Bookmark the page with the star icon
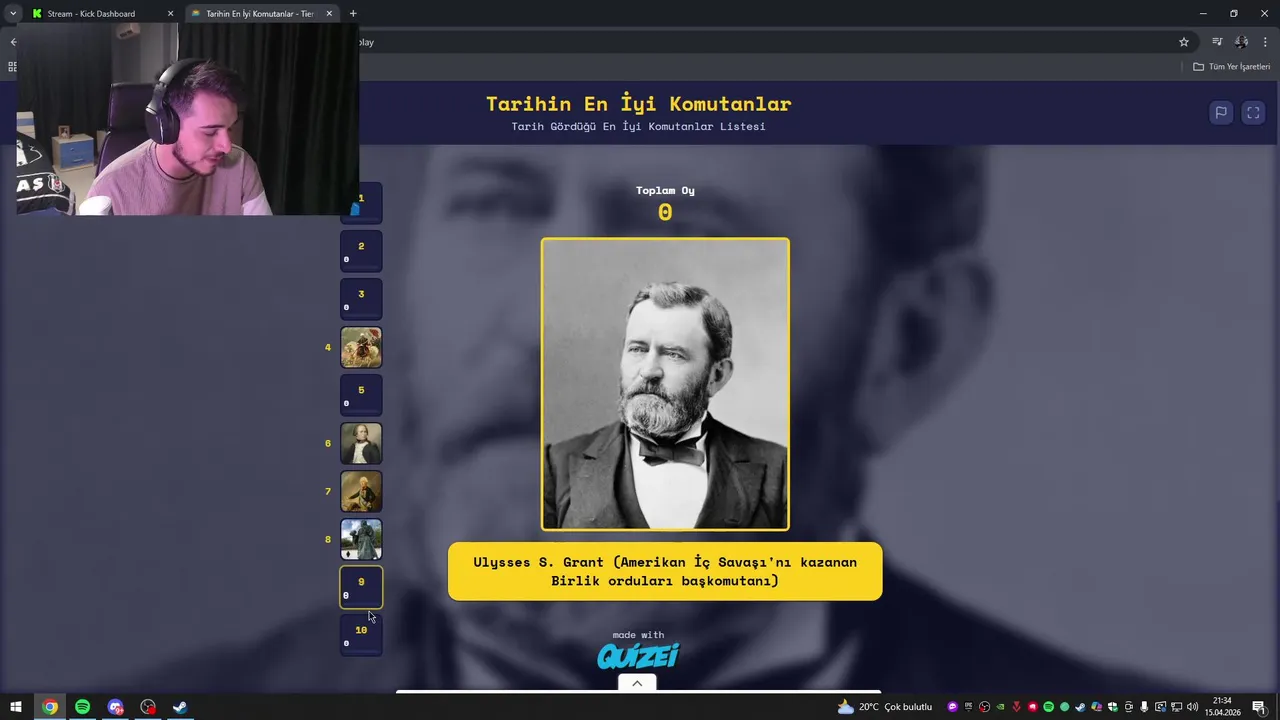This screenshot has width=1280, height=720. [x=1184, y=42]
